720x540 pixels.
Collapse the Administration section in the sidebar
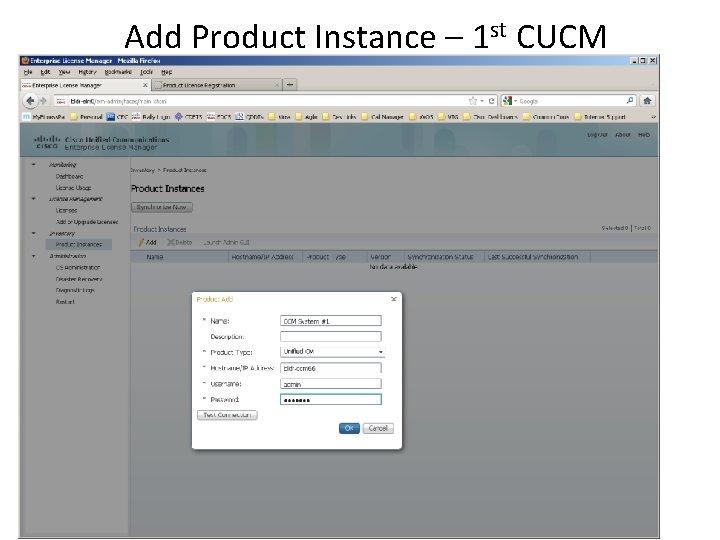click(34, 256)
